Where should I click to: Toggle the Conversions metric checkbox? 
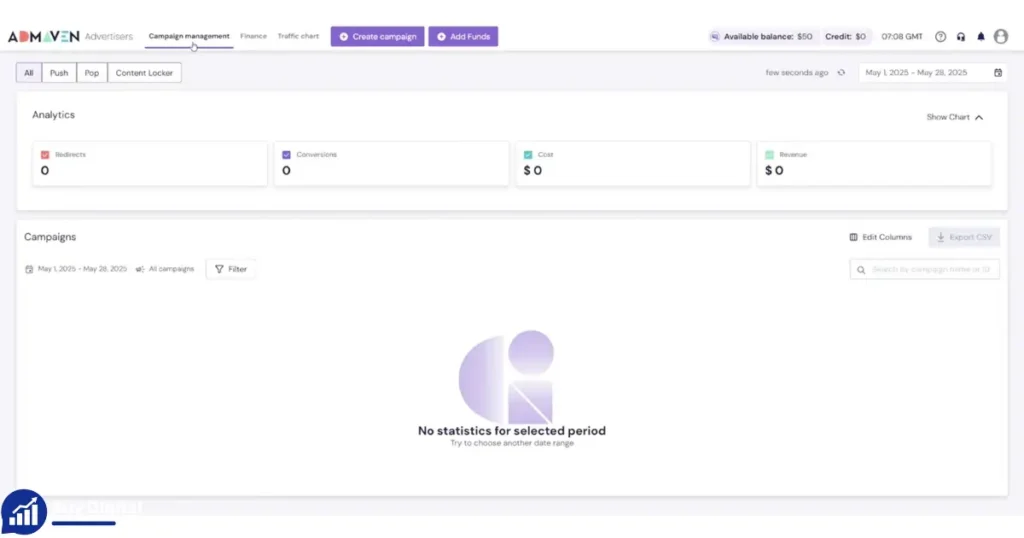click(286, 155)
